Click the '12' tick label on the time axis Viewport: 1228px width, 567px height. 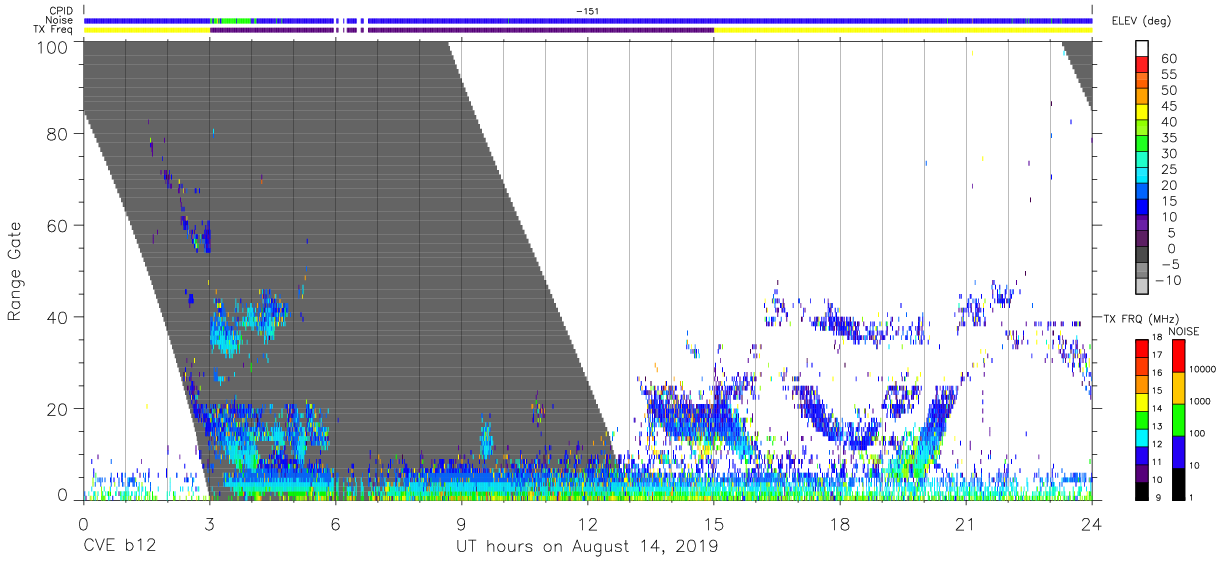(x=587, y=524)
